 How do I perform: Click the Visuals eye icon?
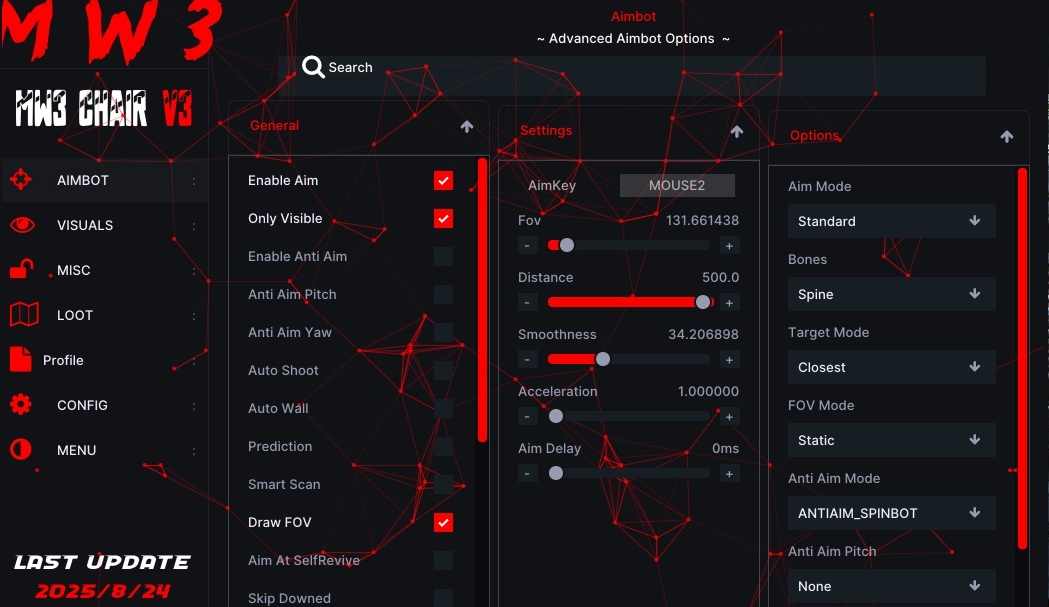click(21, 225)
